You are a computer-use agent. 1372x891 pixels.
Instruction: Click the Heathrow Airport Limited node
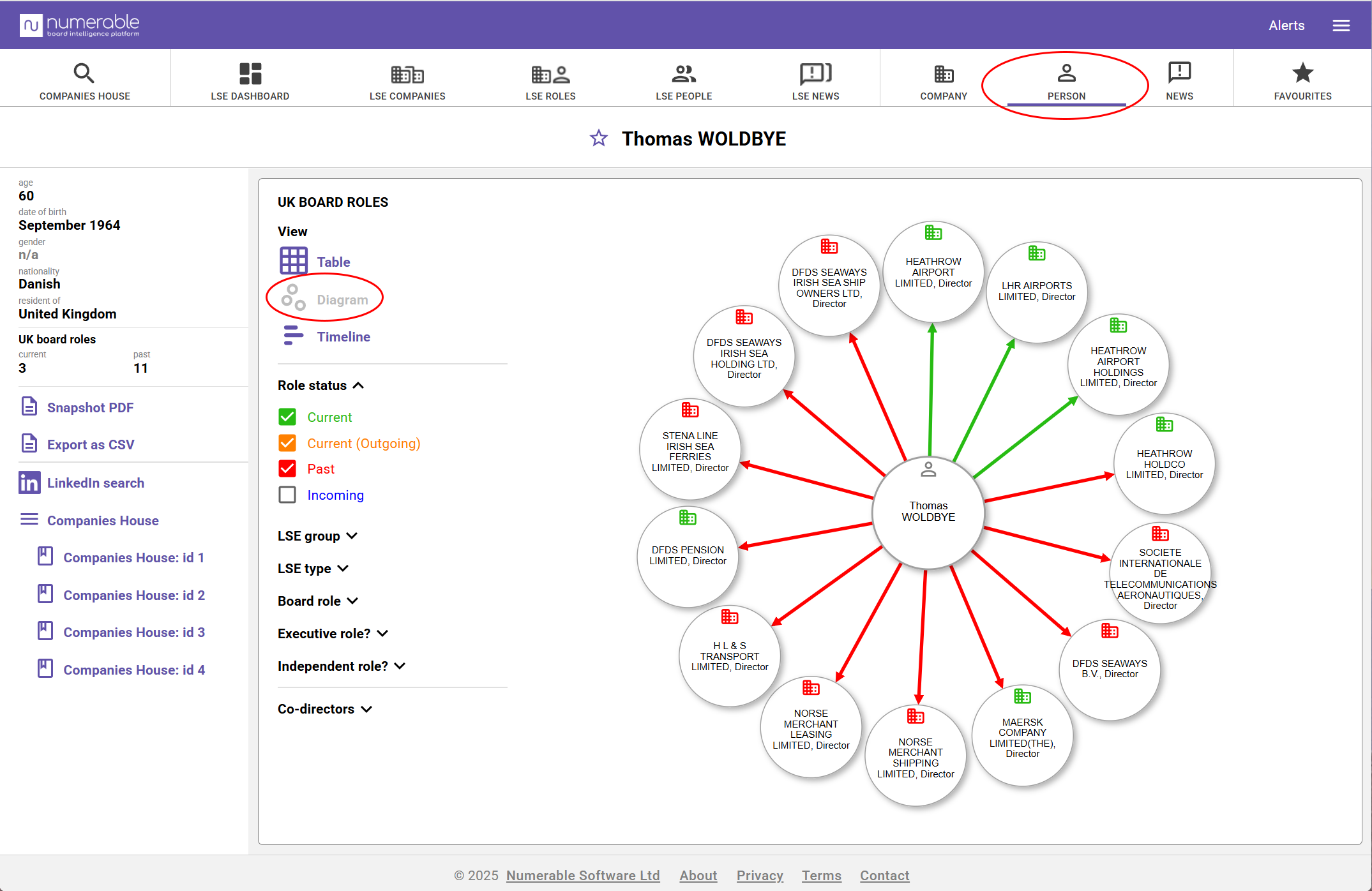[x=933, y=272]
